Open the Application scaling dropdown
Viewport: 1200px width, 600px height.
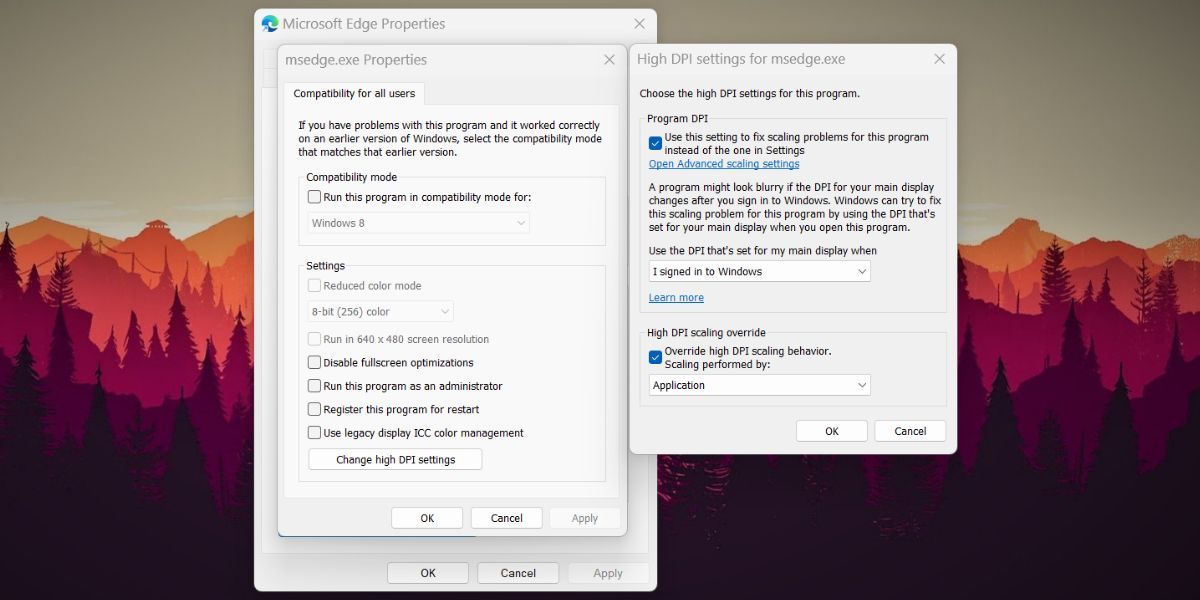(760, 385)
